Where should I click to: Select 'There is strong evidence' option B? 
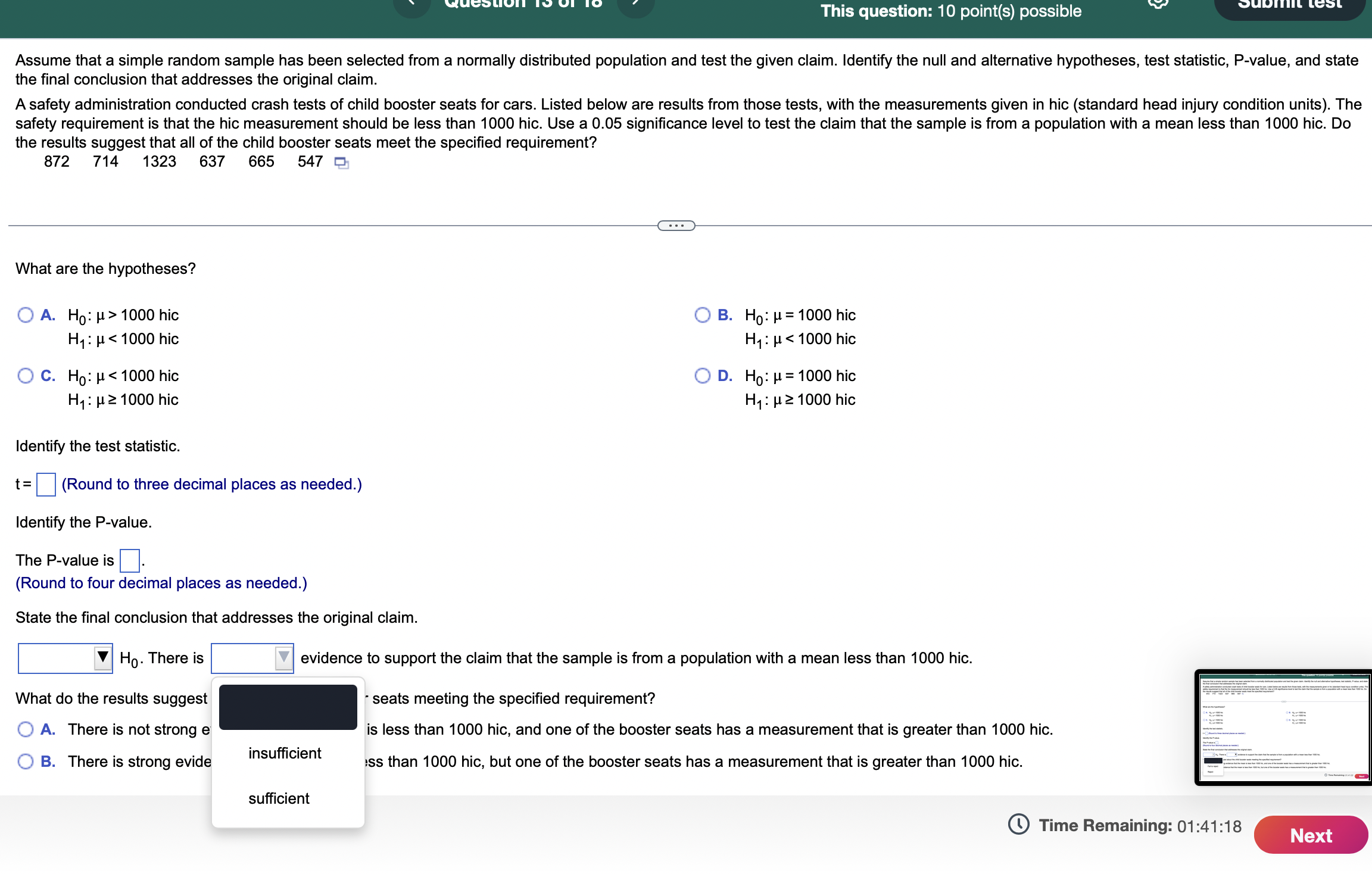[x=26, y=761]
